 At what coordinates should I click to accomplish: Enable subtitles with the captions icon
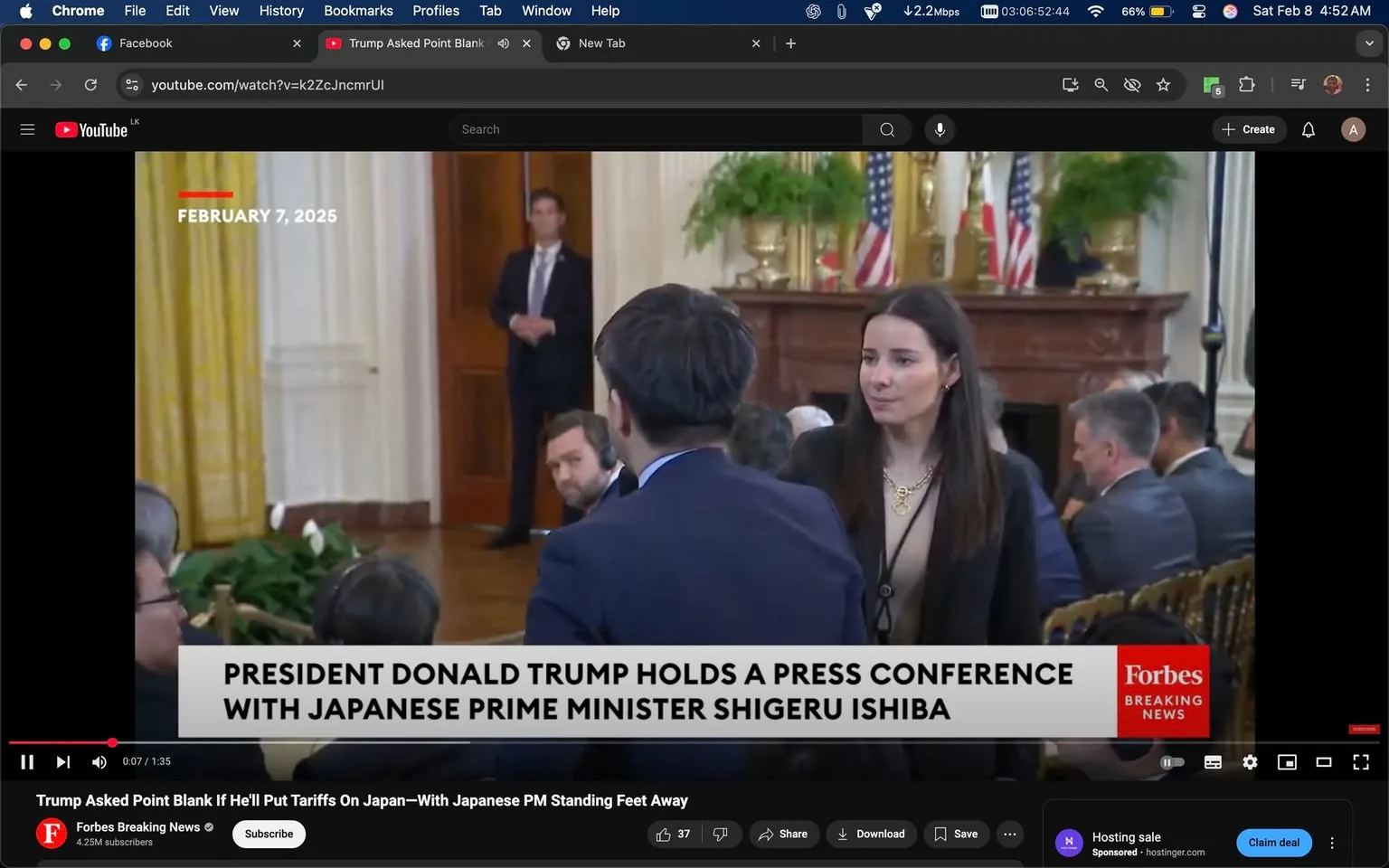pyautogui.click(x=1213, y=761)
